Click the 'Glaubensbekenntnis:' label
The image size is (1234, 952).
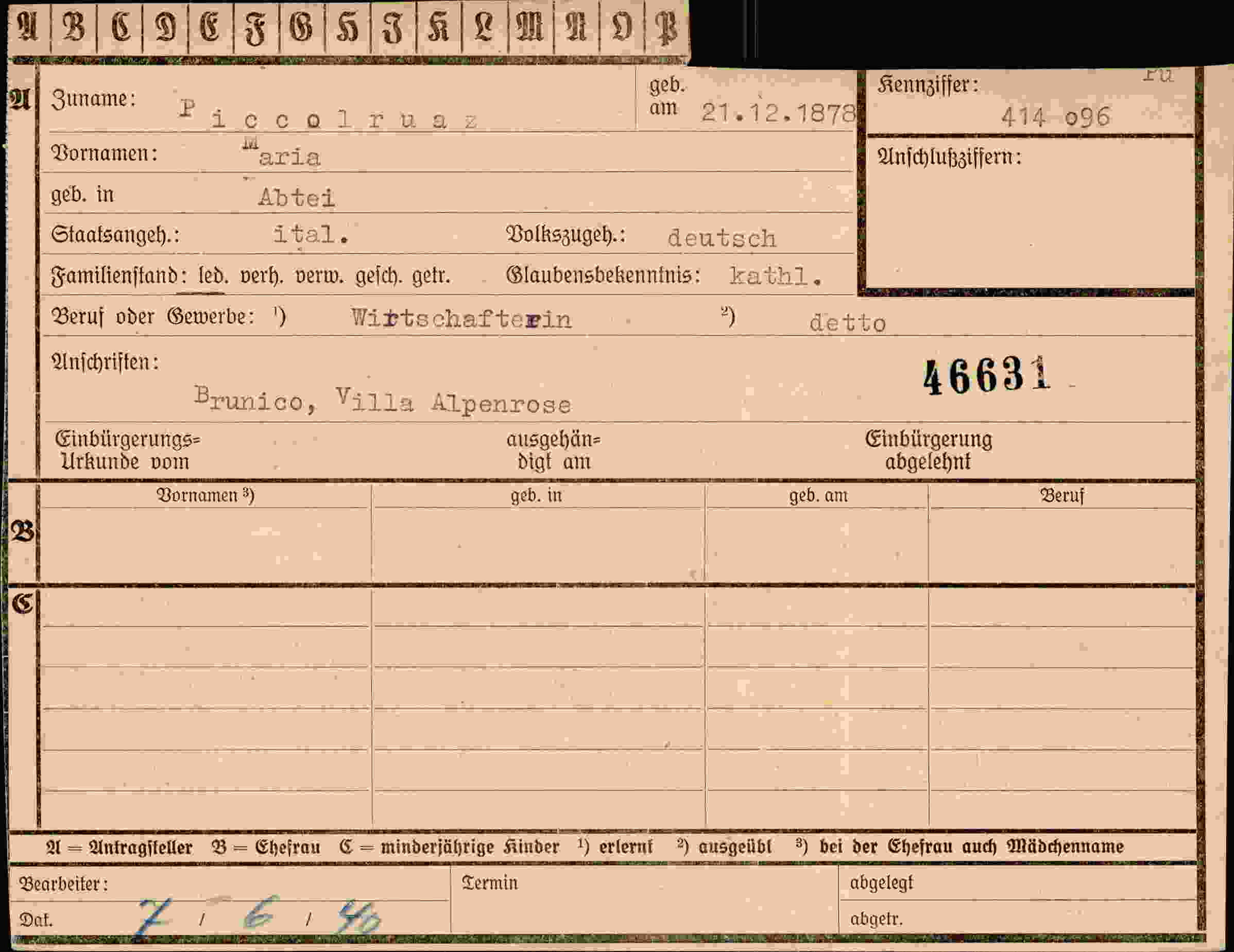pyautogui.click(x=604, y=275)
